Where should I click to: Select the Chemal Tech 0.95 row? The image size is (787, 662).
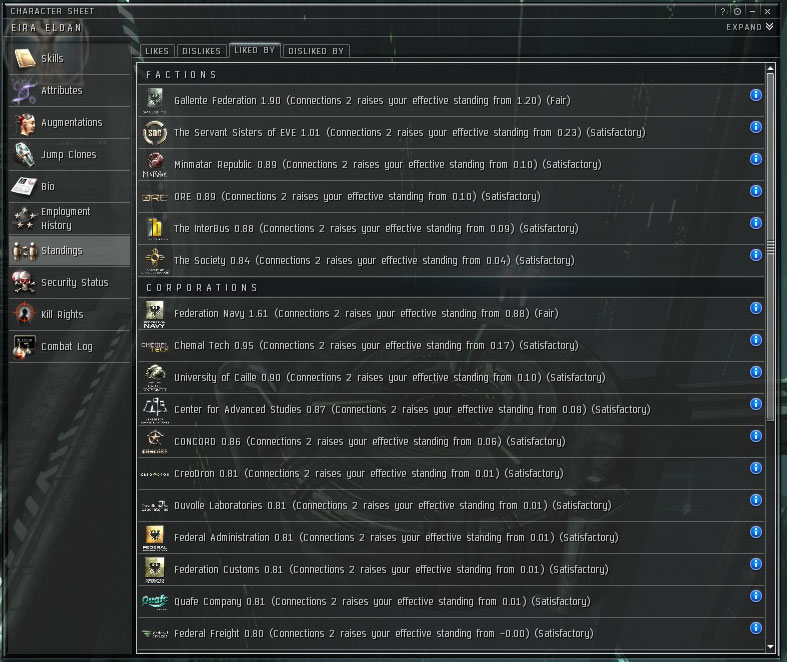451,346
